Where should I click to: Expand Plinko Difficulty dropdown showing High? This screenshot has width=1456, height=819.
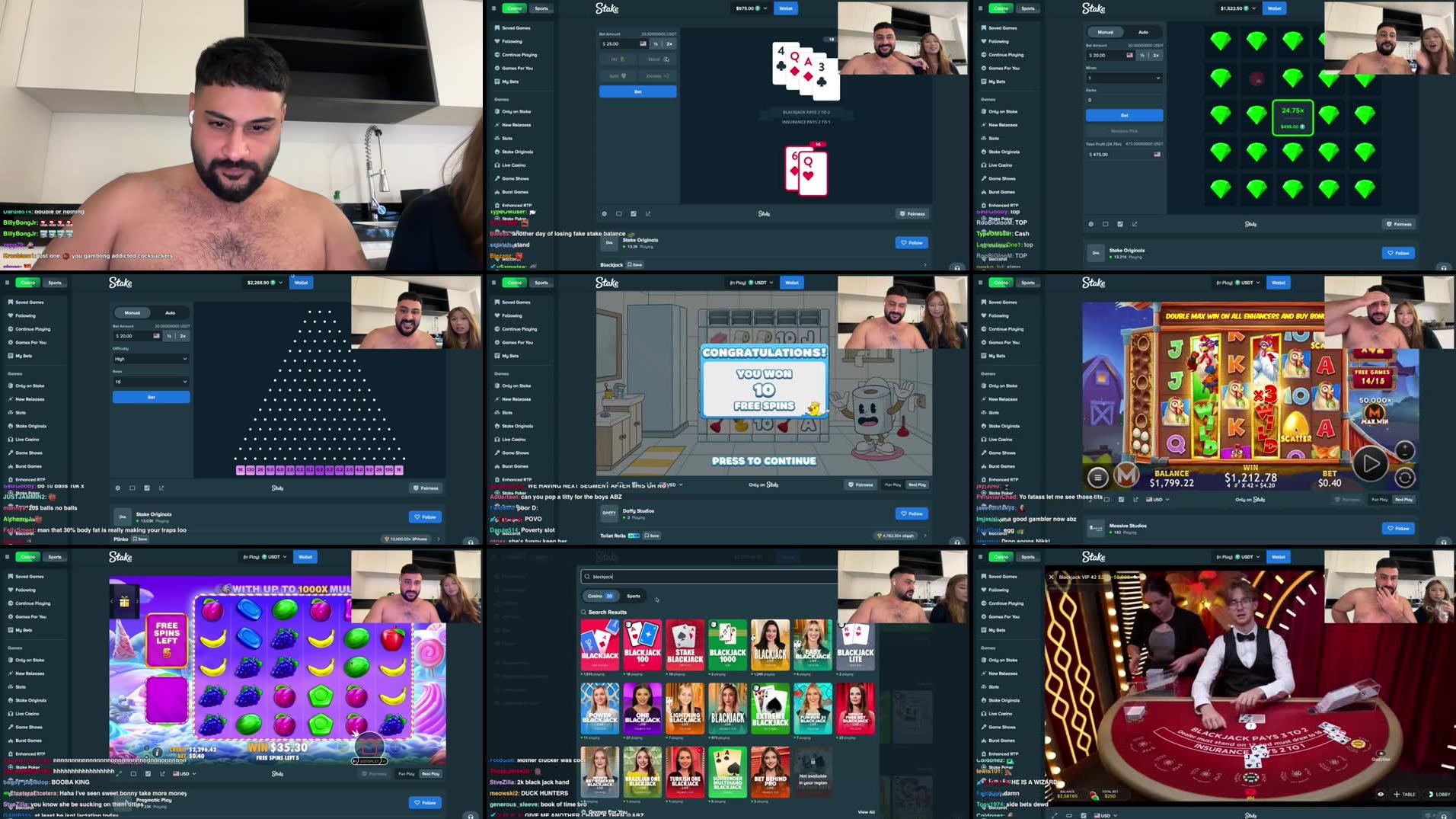[x=151, y=359]
